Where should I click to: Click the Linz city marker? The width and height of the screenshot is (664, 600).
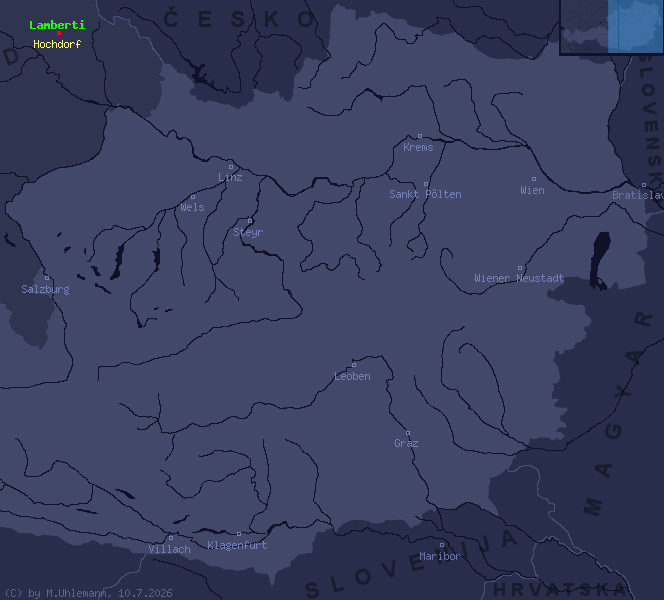point(231,167)
